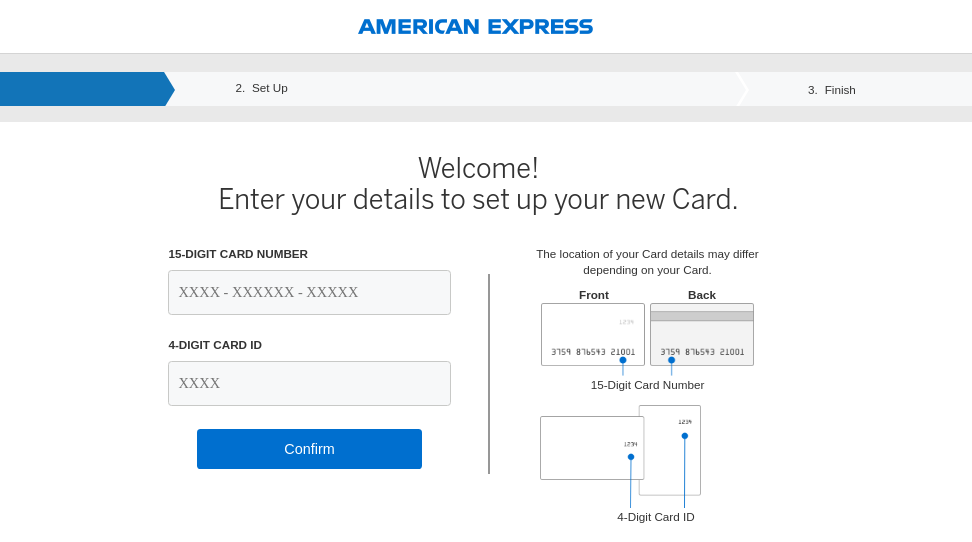Click the blue dot marking the ID on the vertical card
The width and height of the screenshot is (972, 542).
685,436
